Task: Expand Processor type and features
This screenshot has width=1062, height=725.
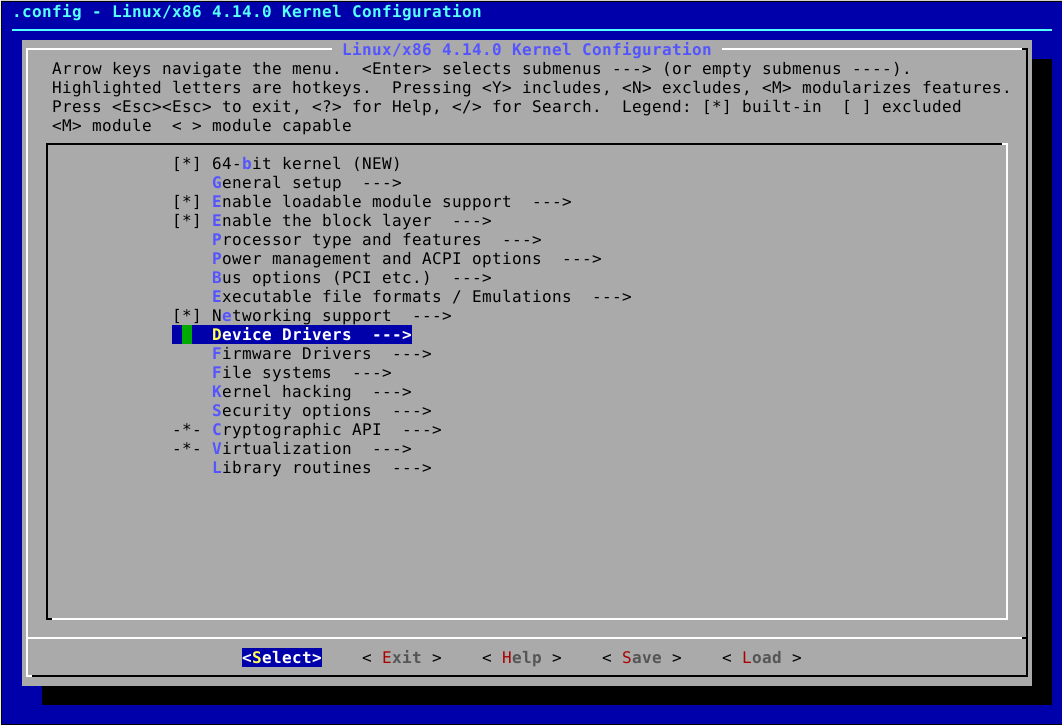Action: (320, 239)
